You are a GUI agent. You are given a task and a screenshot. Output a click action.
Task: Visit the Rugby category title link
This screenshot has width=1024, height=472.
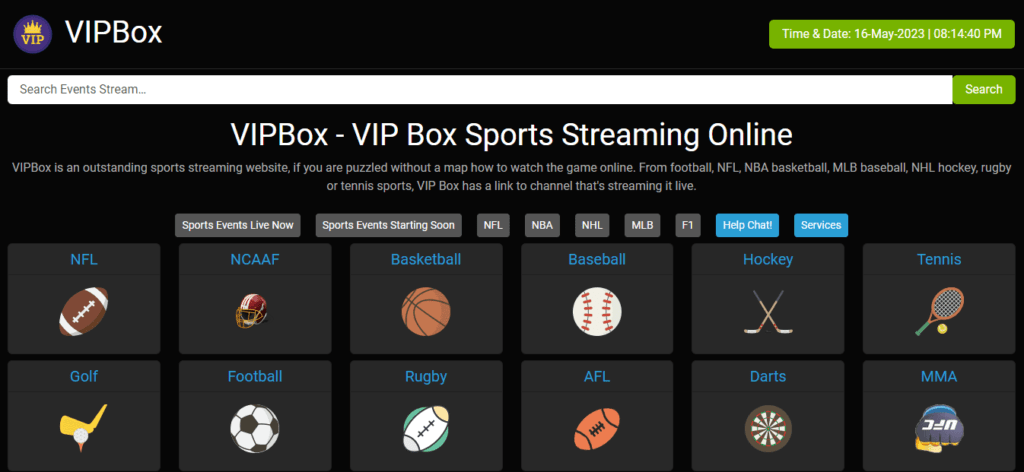tap(426, 376)
